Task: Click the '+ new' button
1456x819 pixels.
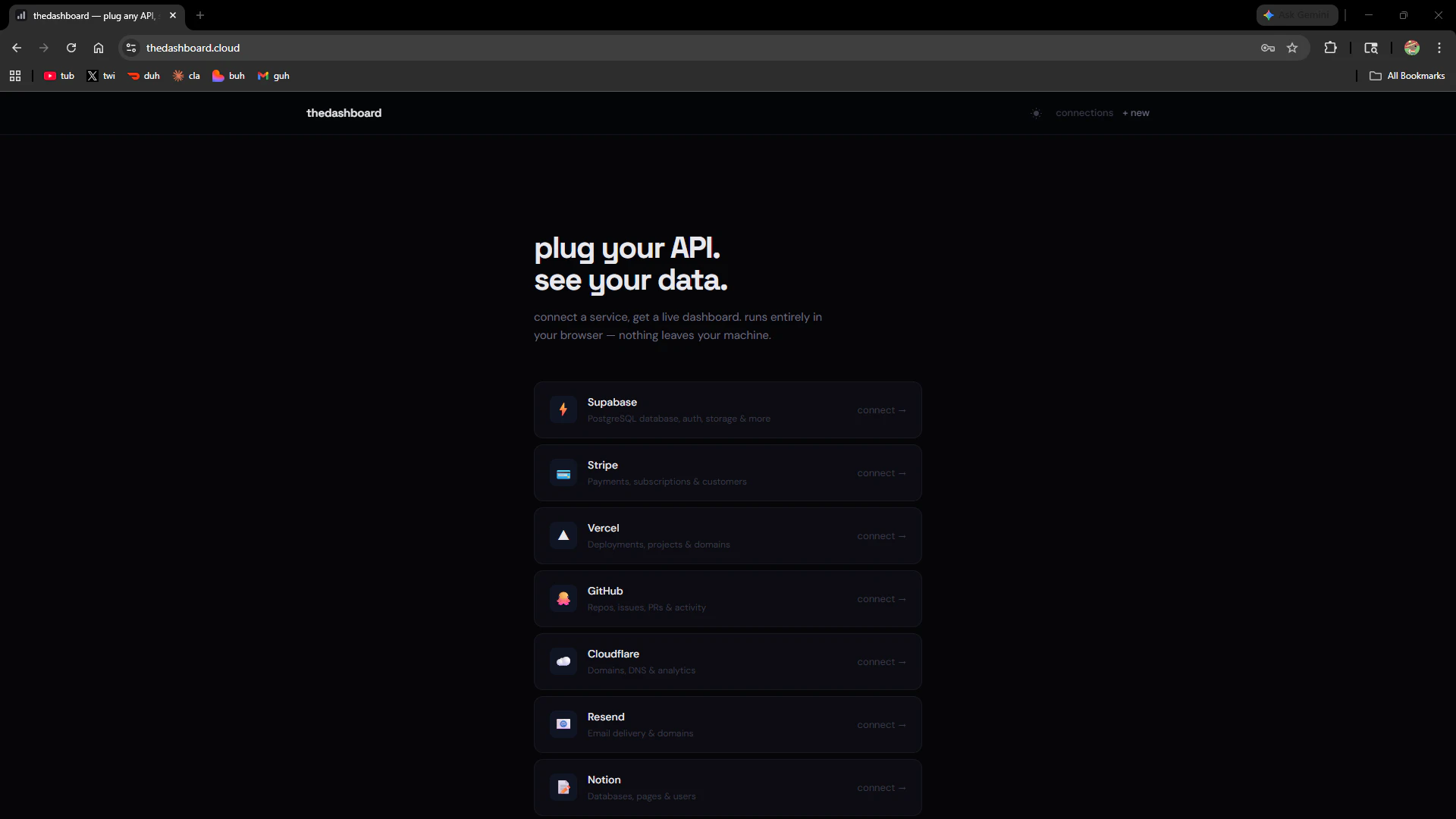Action: click(1135, 112)
